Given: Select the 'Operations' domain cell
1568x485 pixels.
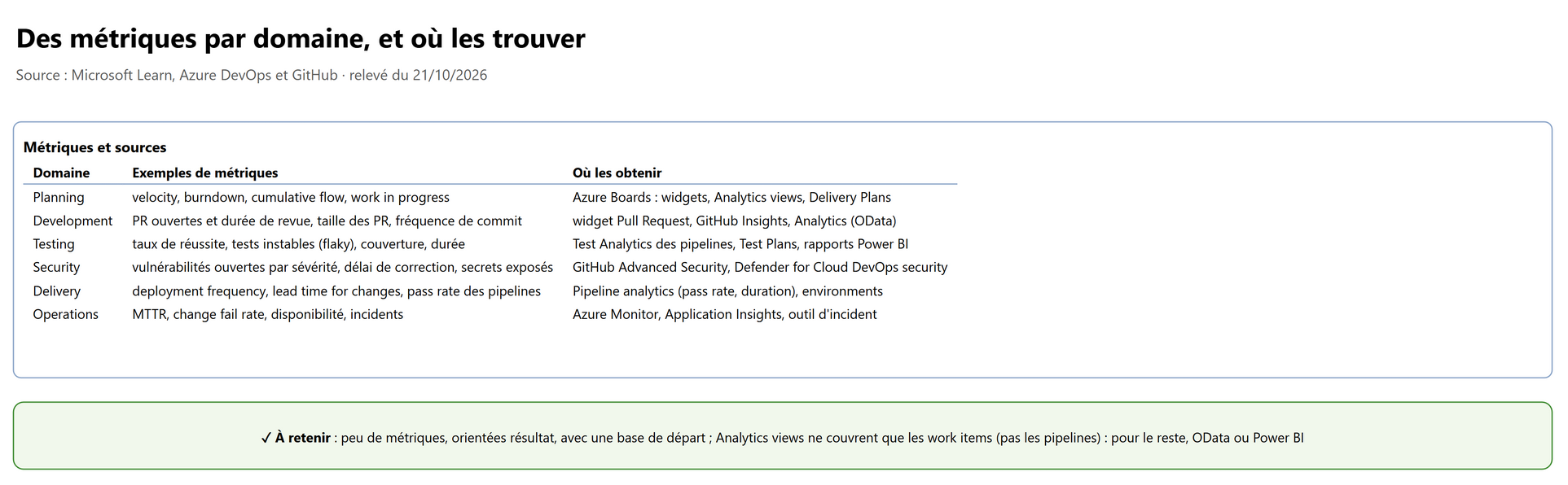Looking at the screenshot, I should (65, 314).
